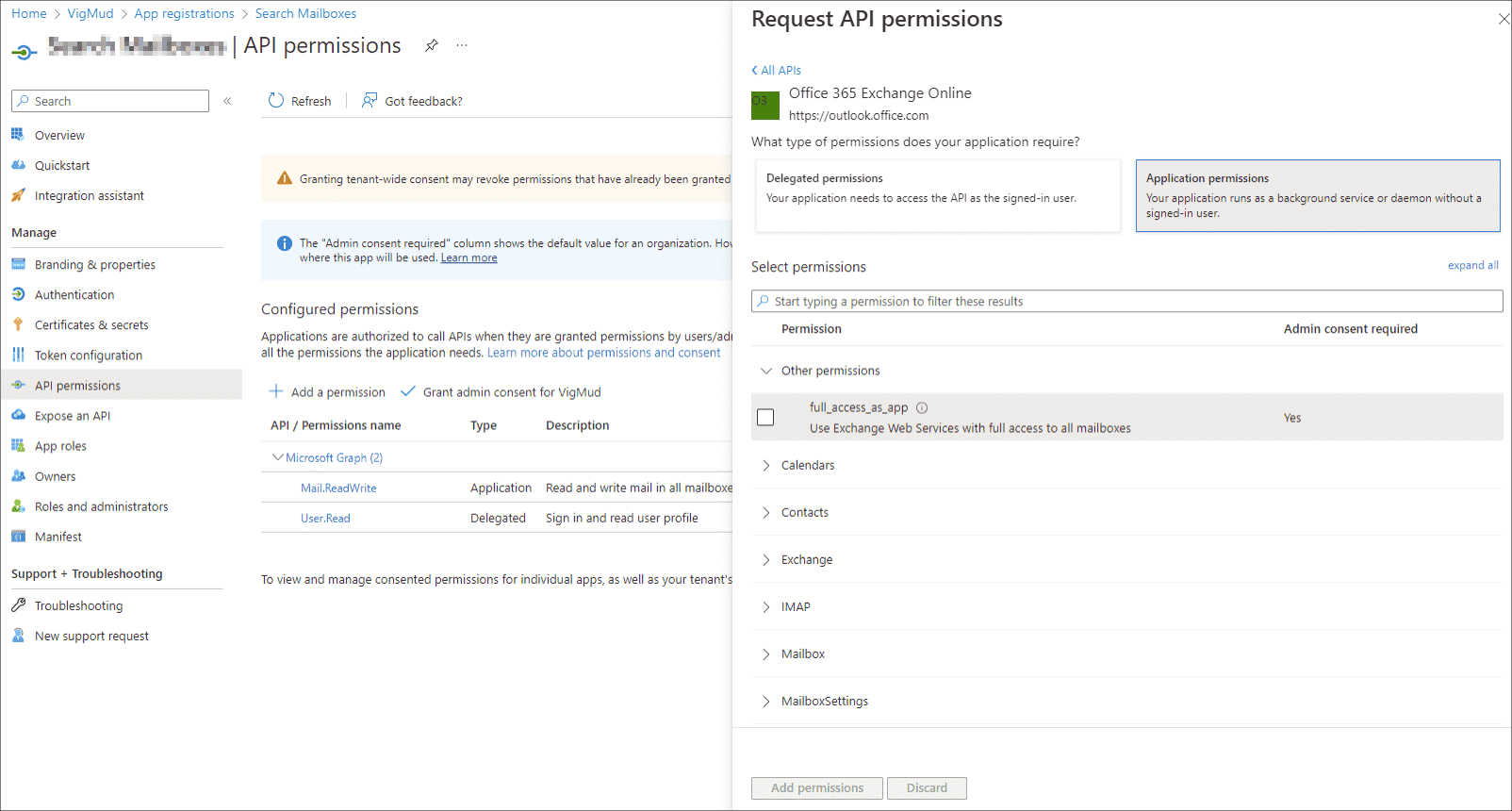Collapse the left navigation with double-chevron icon
Screen dimensions: 1512x811
(227, 101)
